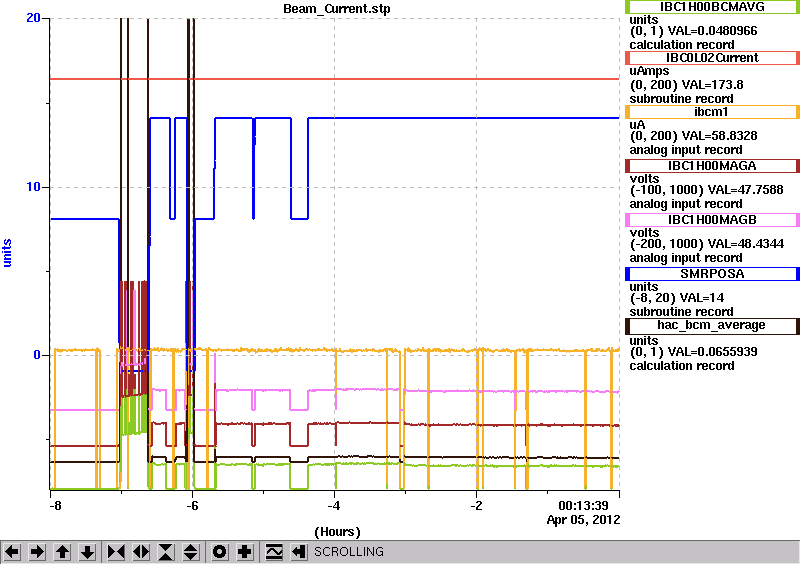The image size is (800, 564).
Task: Click the SCROLLING status label
Action: (x=348, y=552)
